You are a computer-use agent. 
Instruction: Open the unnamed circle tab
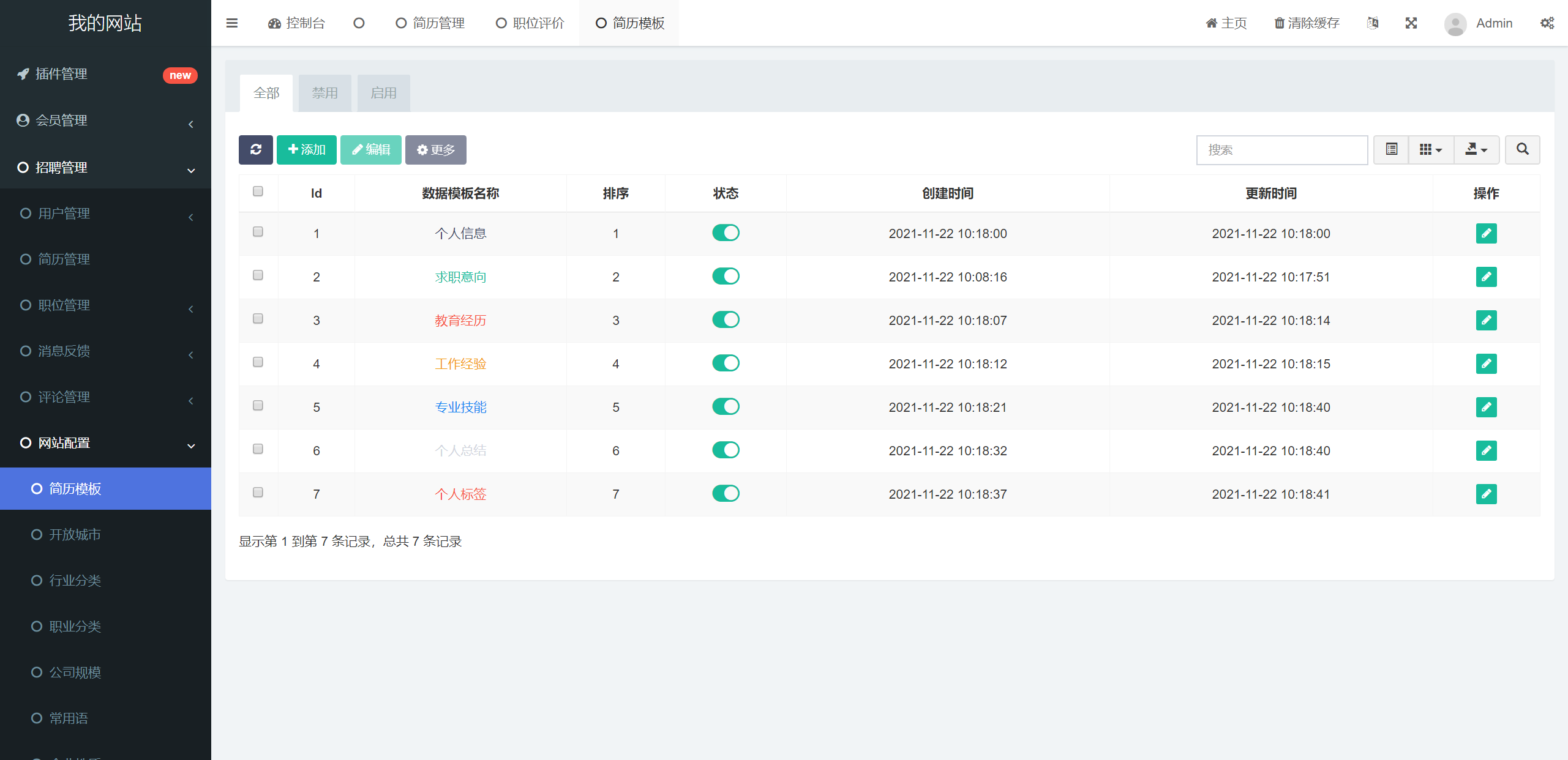point(359,23)
